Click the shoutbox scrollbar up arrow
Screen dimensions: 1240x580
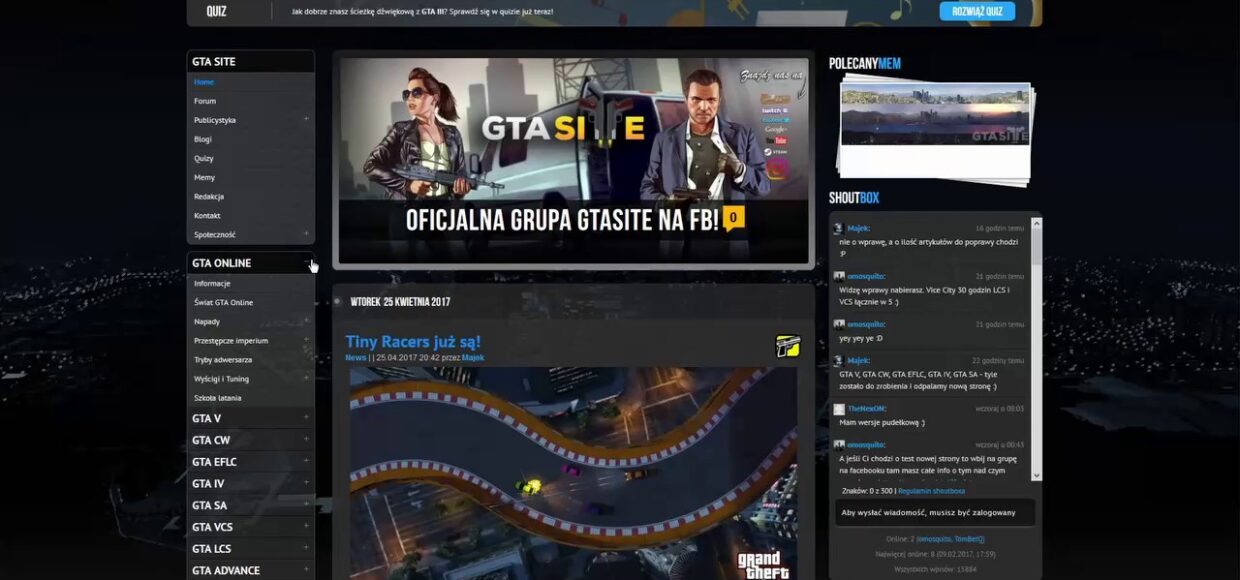click(1036, 222)
